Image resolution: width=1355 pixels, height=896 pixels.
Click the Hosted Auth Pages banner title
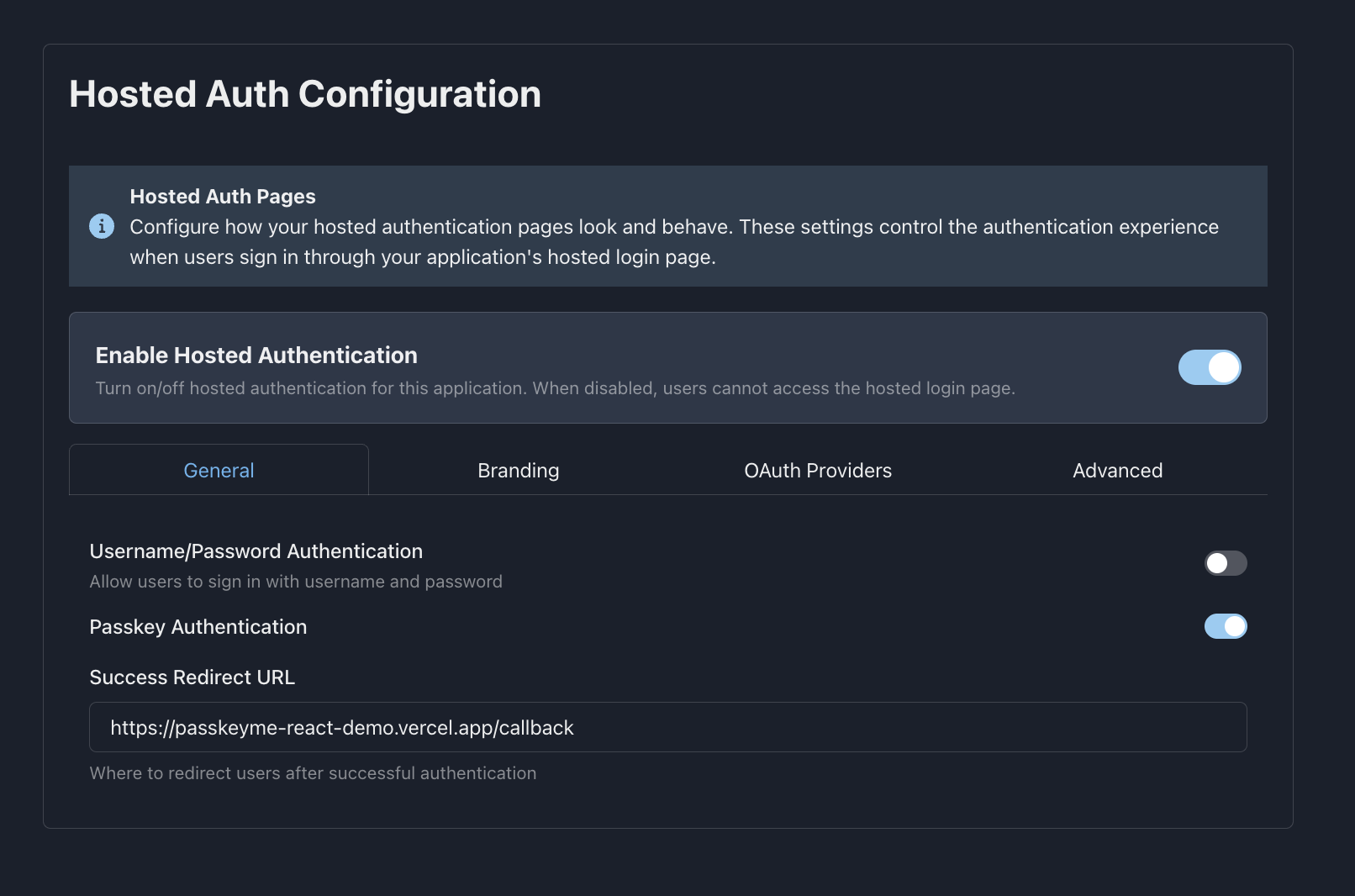(x=223, y=197)
